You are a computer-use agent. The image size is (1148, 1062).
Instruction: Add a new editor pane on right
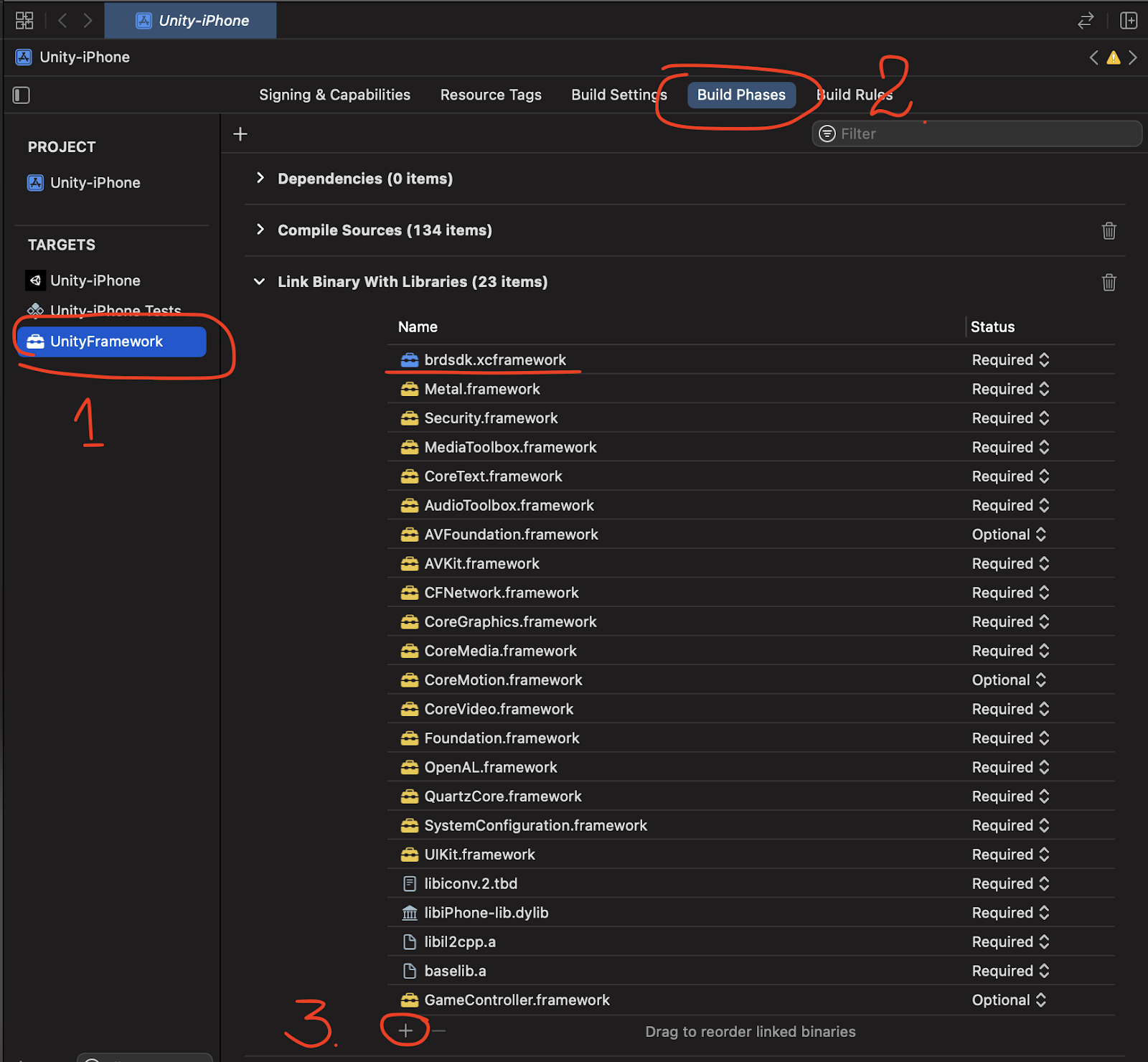[1129, 20]
